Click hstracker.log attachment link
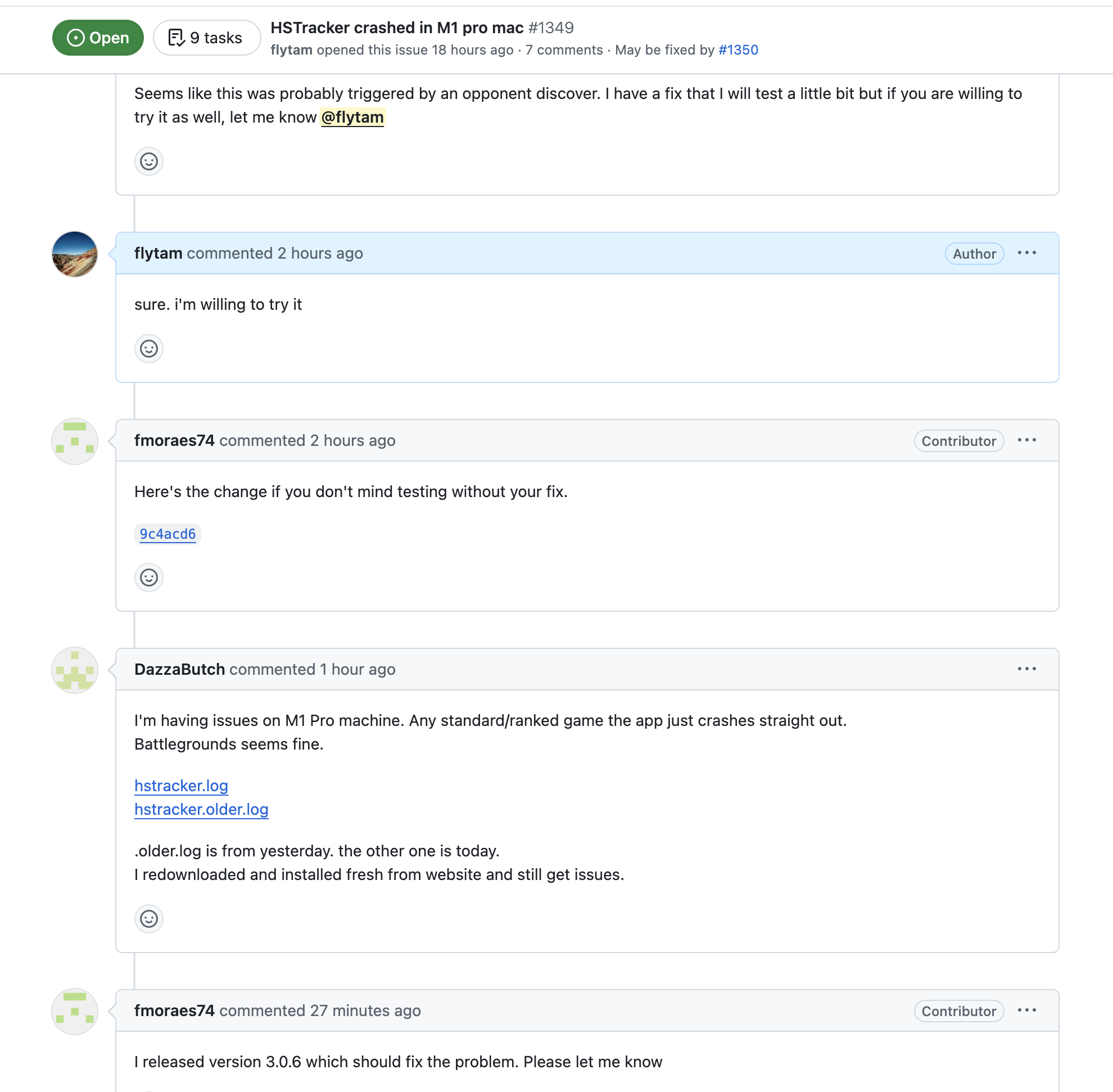Screen dimensions: 1113x1092 coord(181,785)
